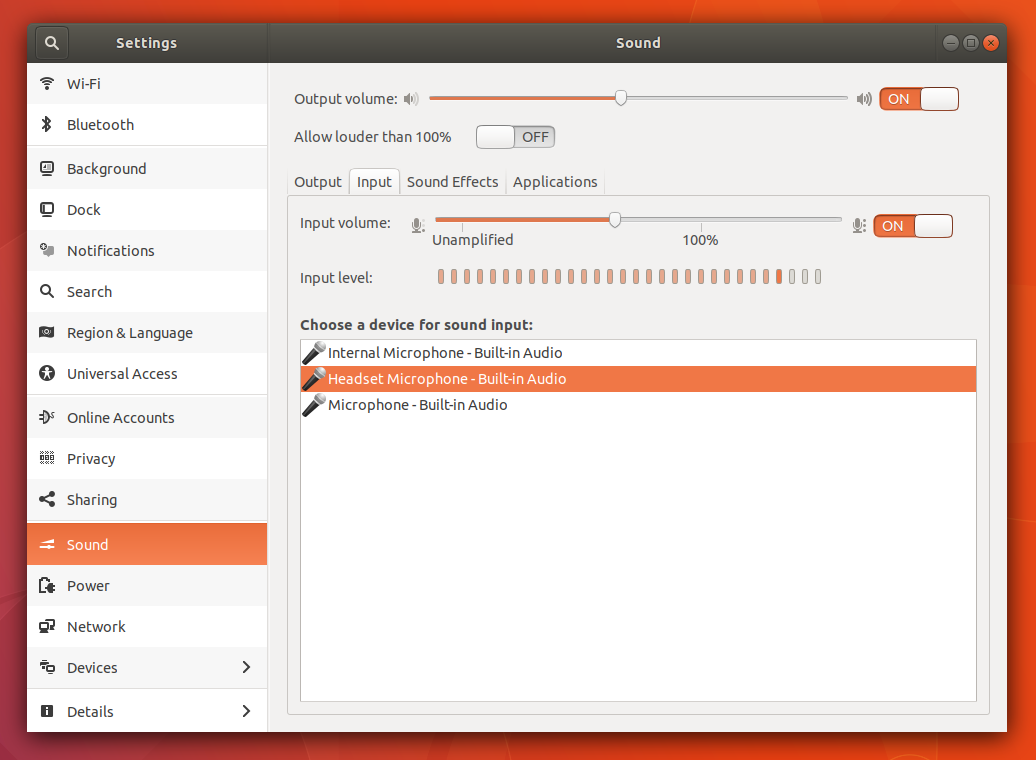Screen dimensions: 1036x760
Task: Click the Region & Language flag icon
Action: click(47, 332)
